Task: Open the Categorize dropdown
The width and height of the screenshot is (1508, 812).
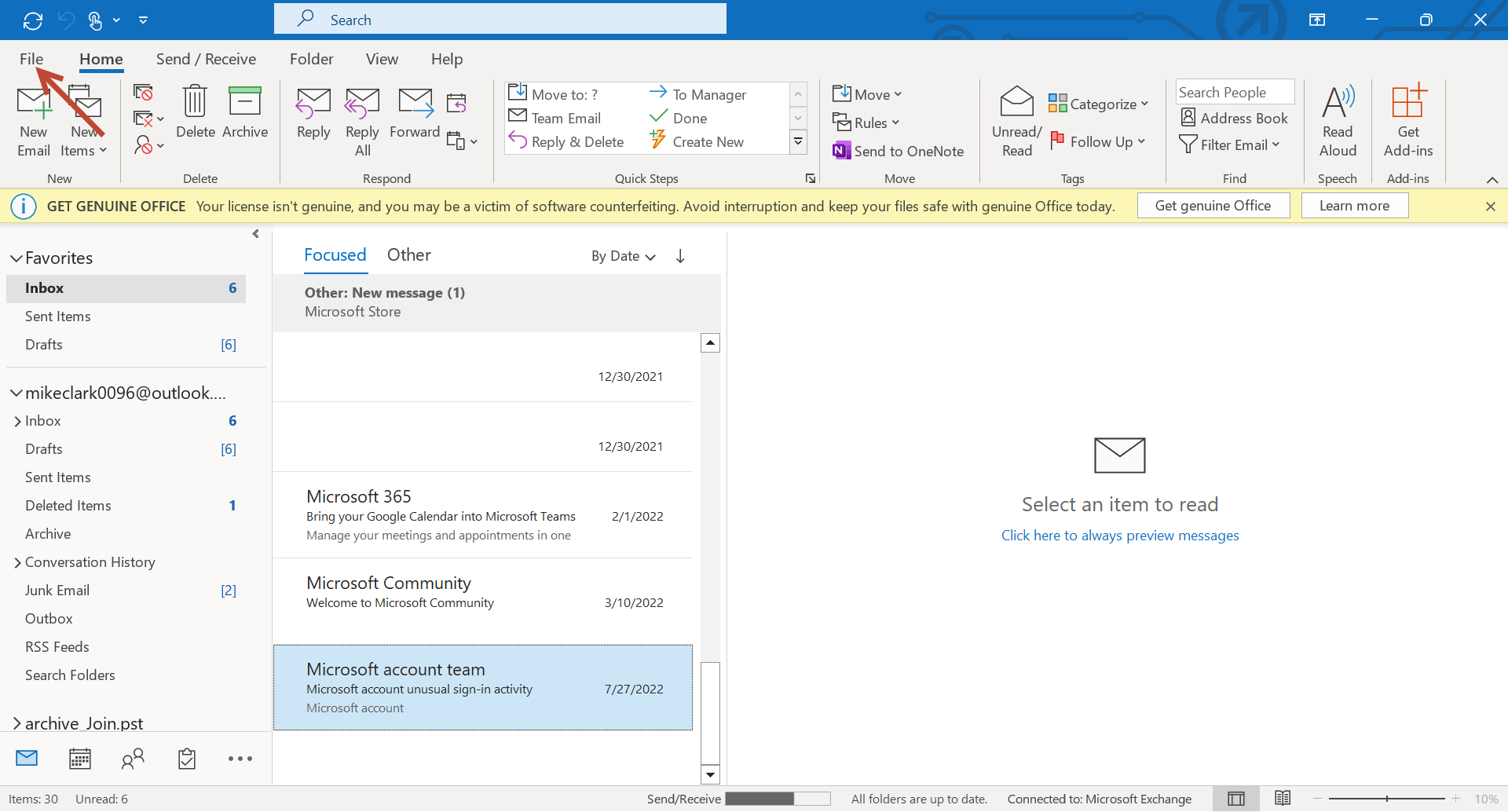Action: [x=1098, y=104]
